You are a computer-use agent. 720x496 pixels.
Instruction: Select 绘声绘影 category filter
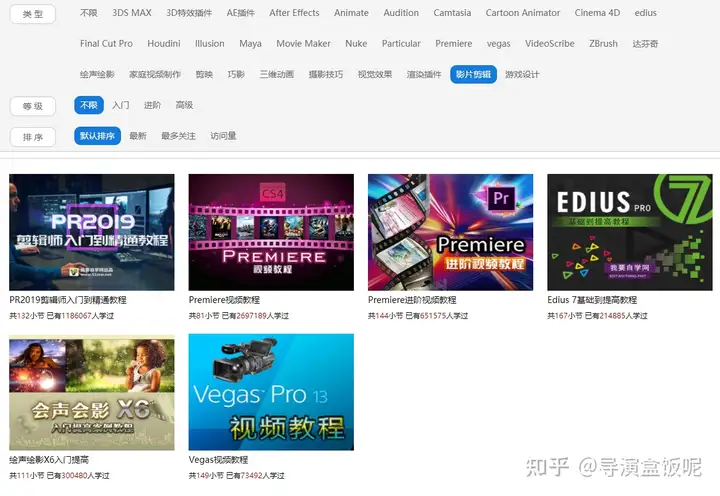[97, 74]
